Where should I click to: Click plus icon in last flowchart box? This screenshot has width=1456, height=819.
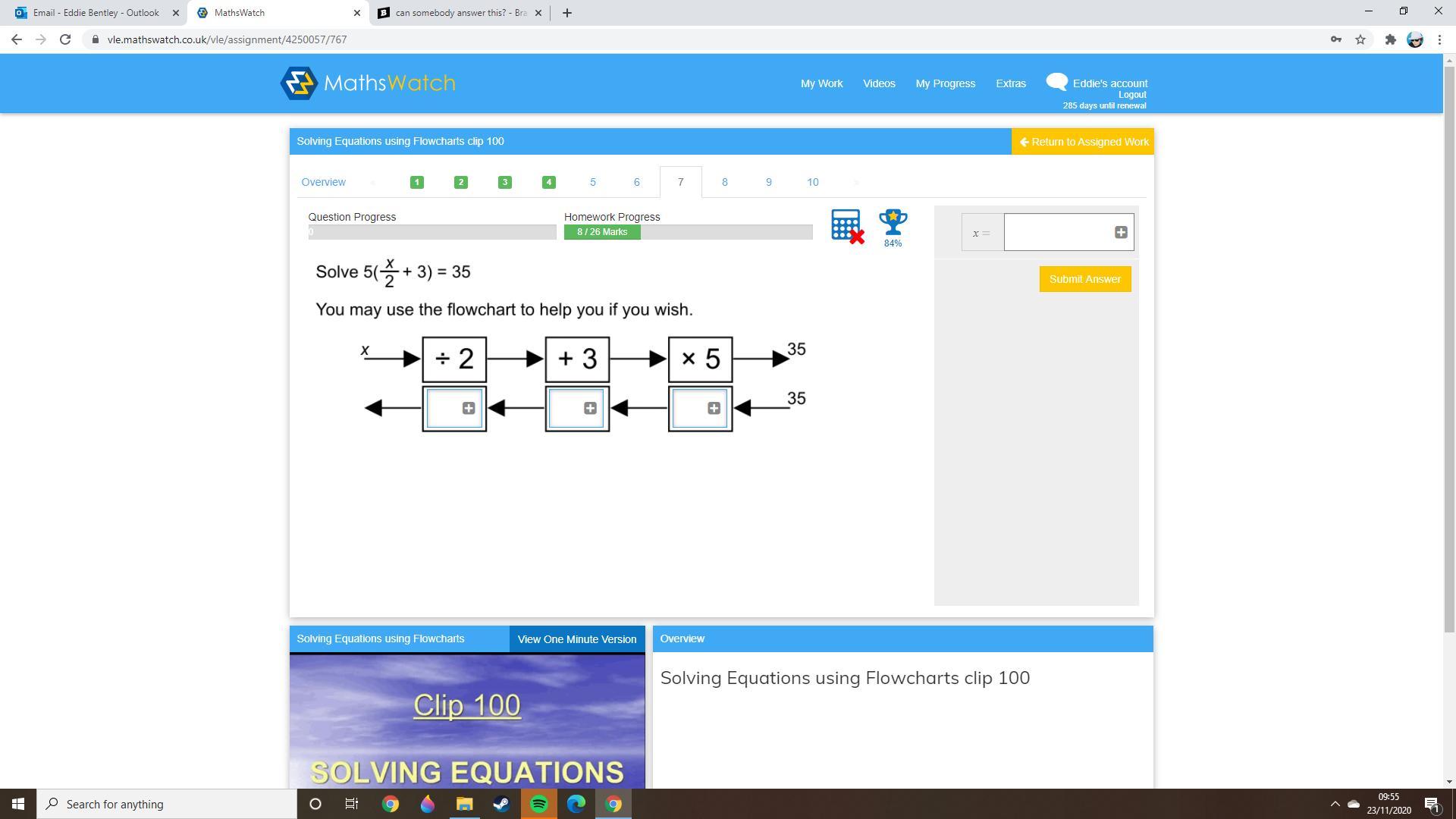(x=714, y=409)
